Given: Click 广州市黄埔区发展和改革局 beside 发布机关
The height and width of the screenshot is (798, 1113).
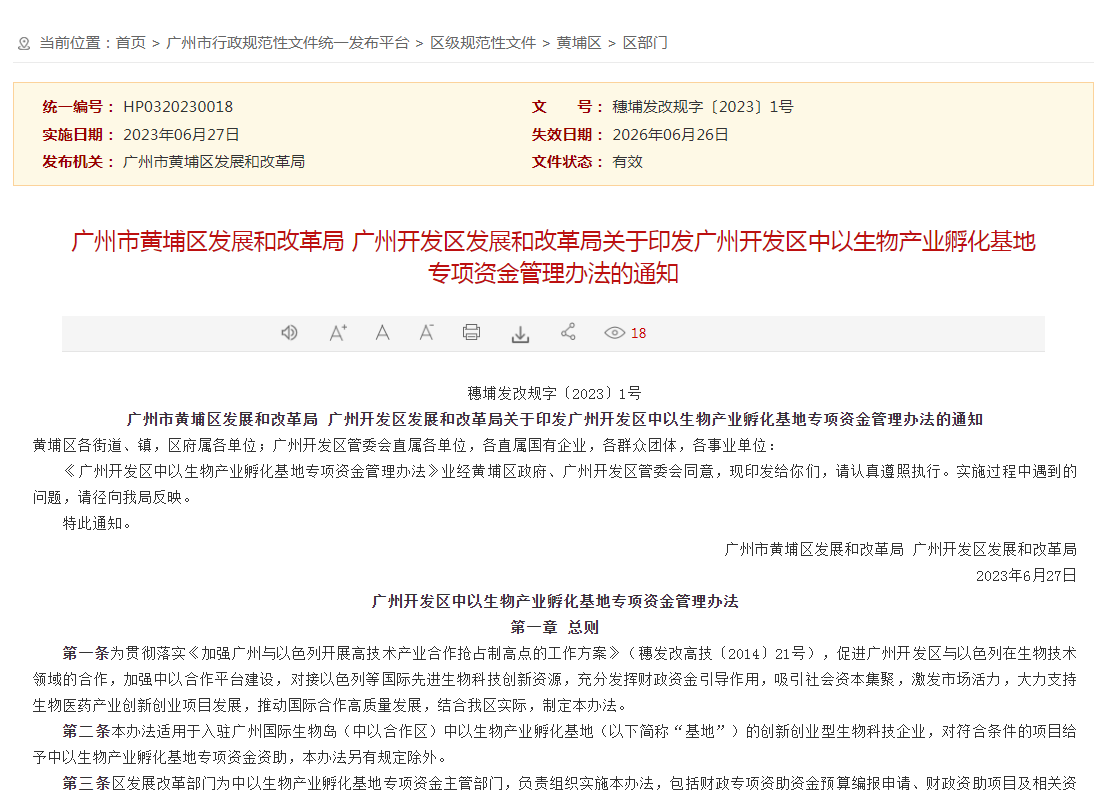Looking at the screenshot, I should (x=213, y=161).
